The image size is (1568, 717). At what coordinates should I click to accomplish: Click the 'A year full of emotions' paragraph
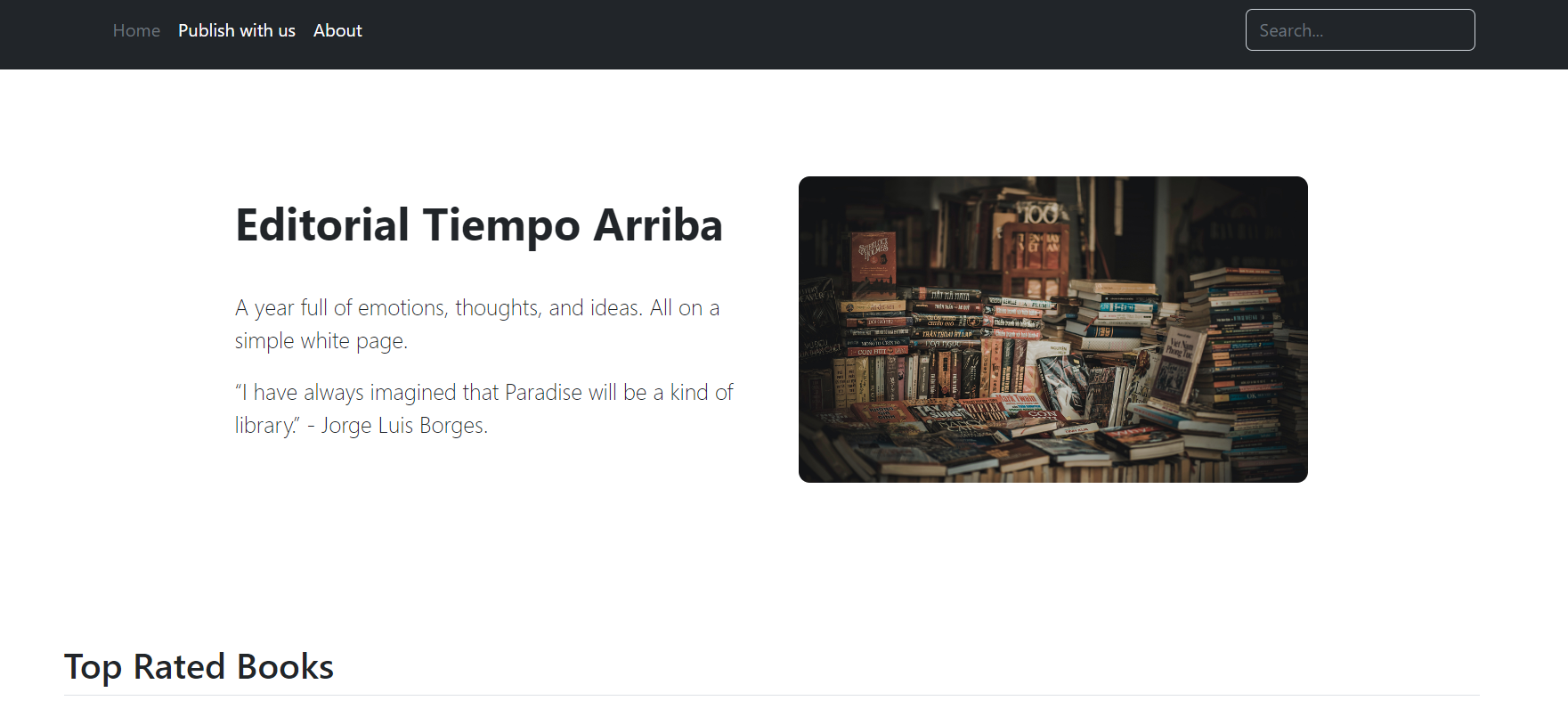pyautogui.click(x=477, y=324)
